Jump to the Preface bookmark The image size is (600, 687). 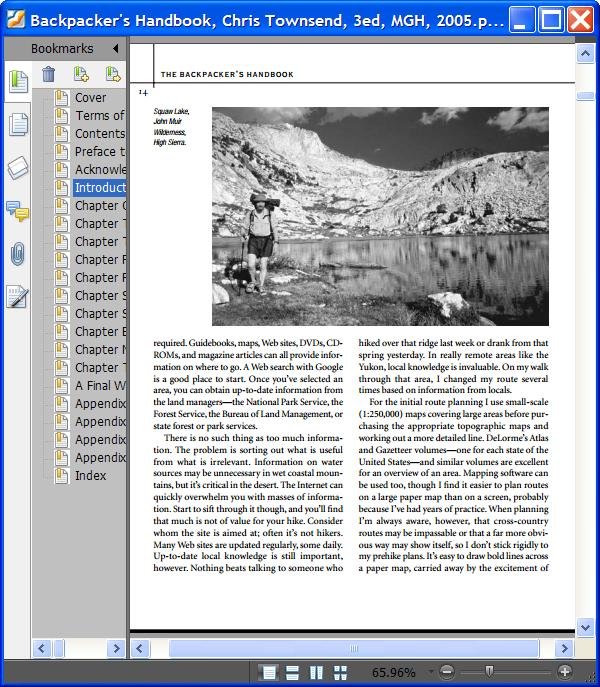coord(100,151)
